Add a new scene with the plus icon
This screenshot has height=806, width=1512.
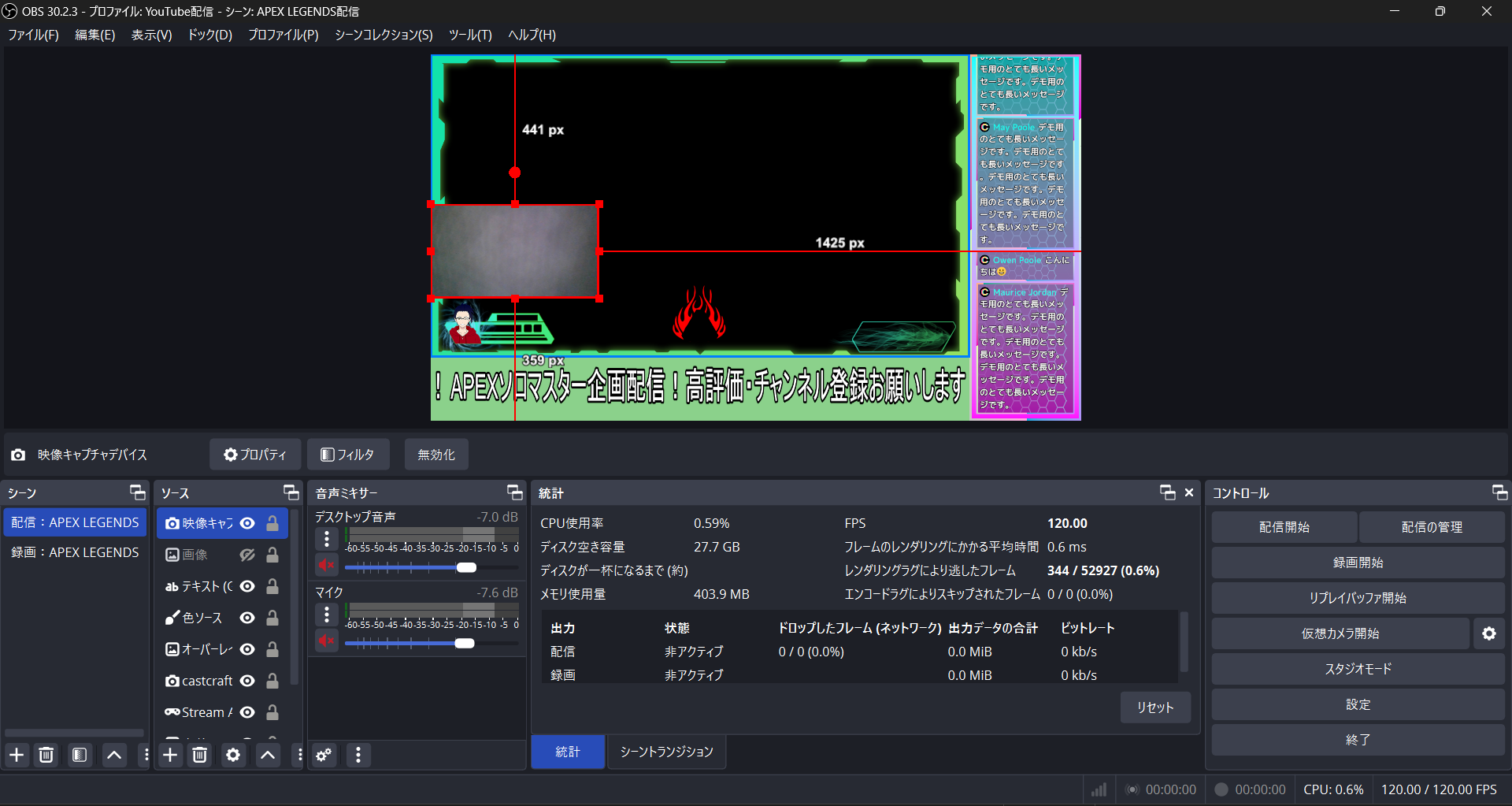pos(17,755)
